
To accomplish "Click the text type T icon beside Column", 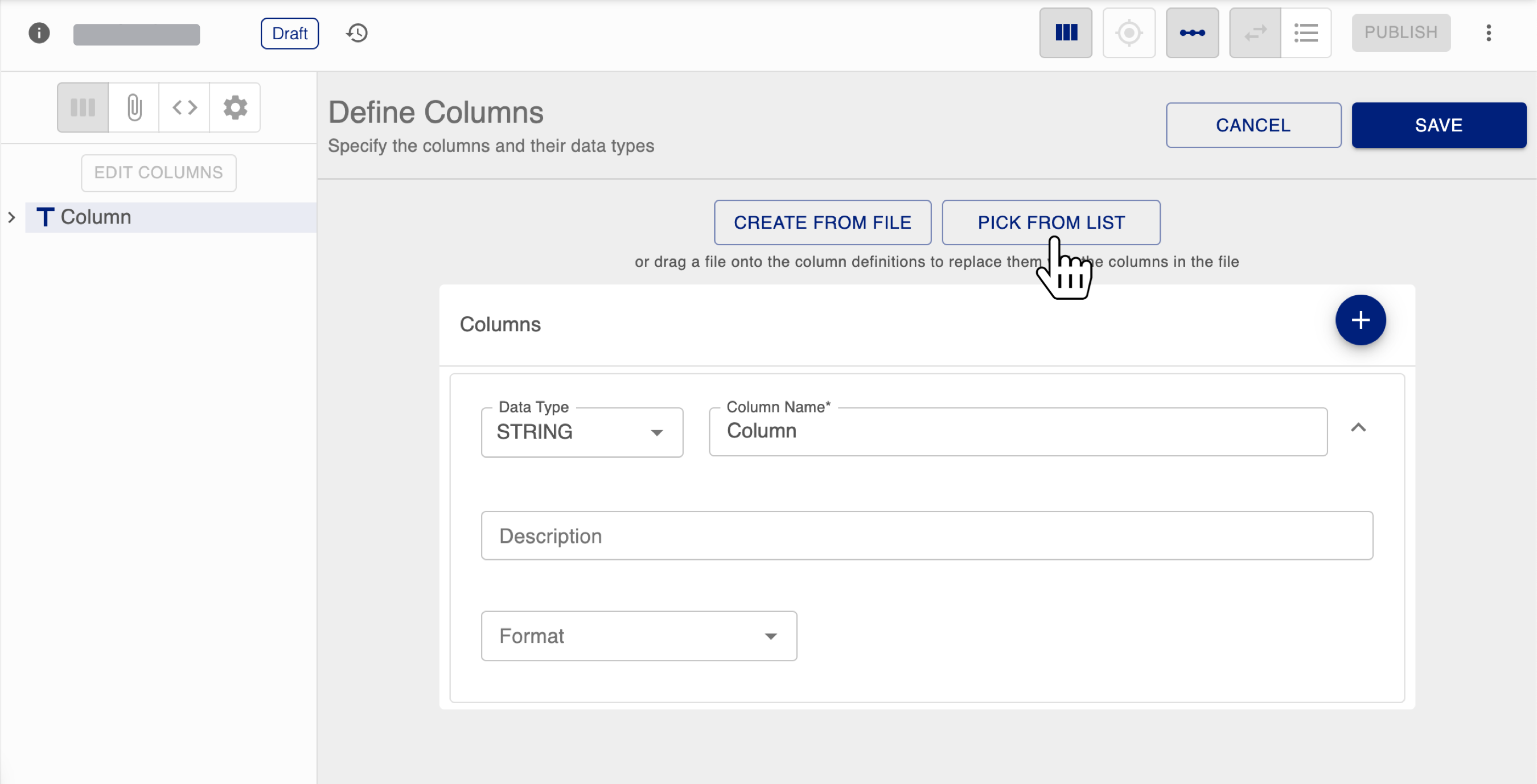I will [x=46, y=217].
